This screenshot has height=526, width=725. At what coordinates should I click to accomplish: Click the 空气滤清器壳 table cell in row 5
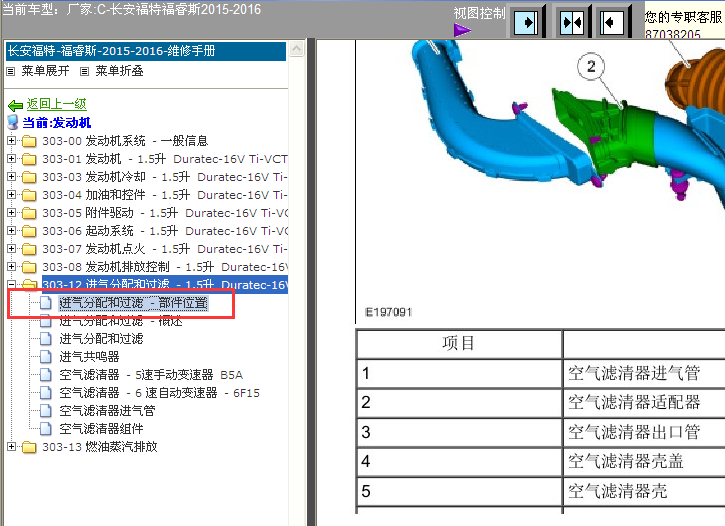click(x=644, y=491)
